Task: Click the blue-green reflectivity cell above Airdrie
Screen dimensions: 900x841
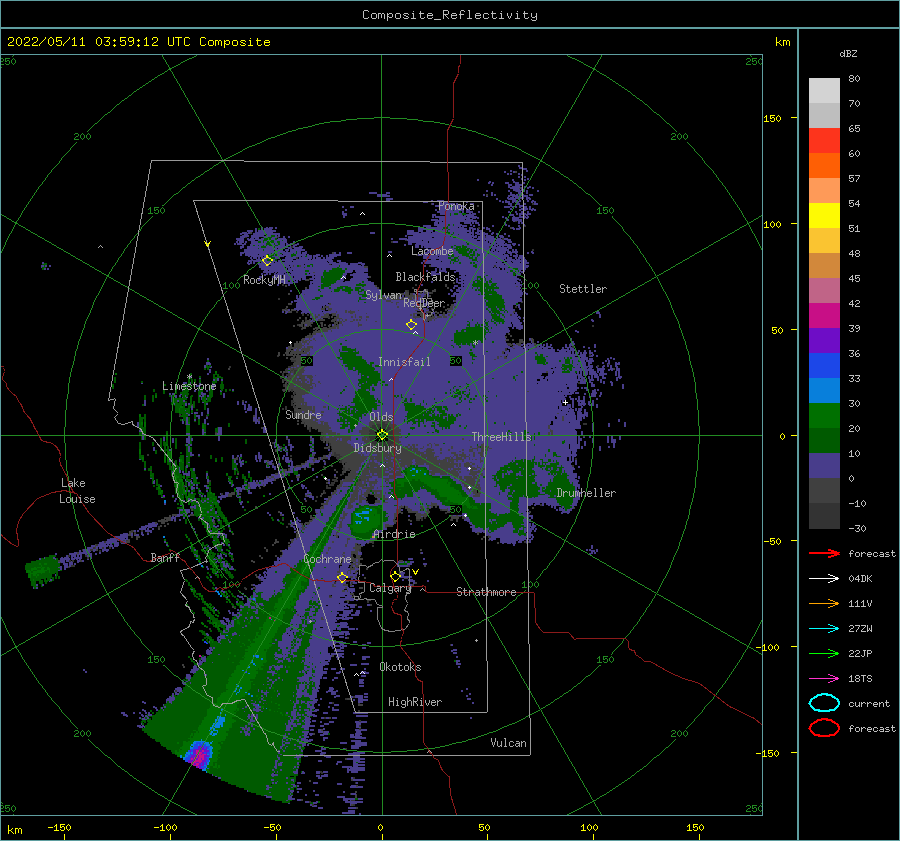Action: coord(364,519)
